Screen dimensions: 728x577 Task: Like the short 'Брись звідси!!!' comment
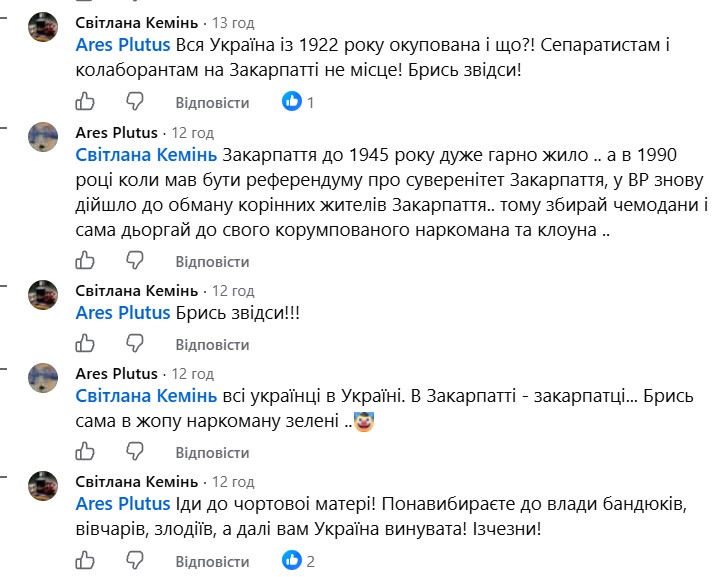85,344
